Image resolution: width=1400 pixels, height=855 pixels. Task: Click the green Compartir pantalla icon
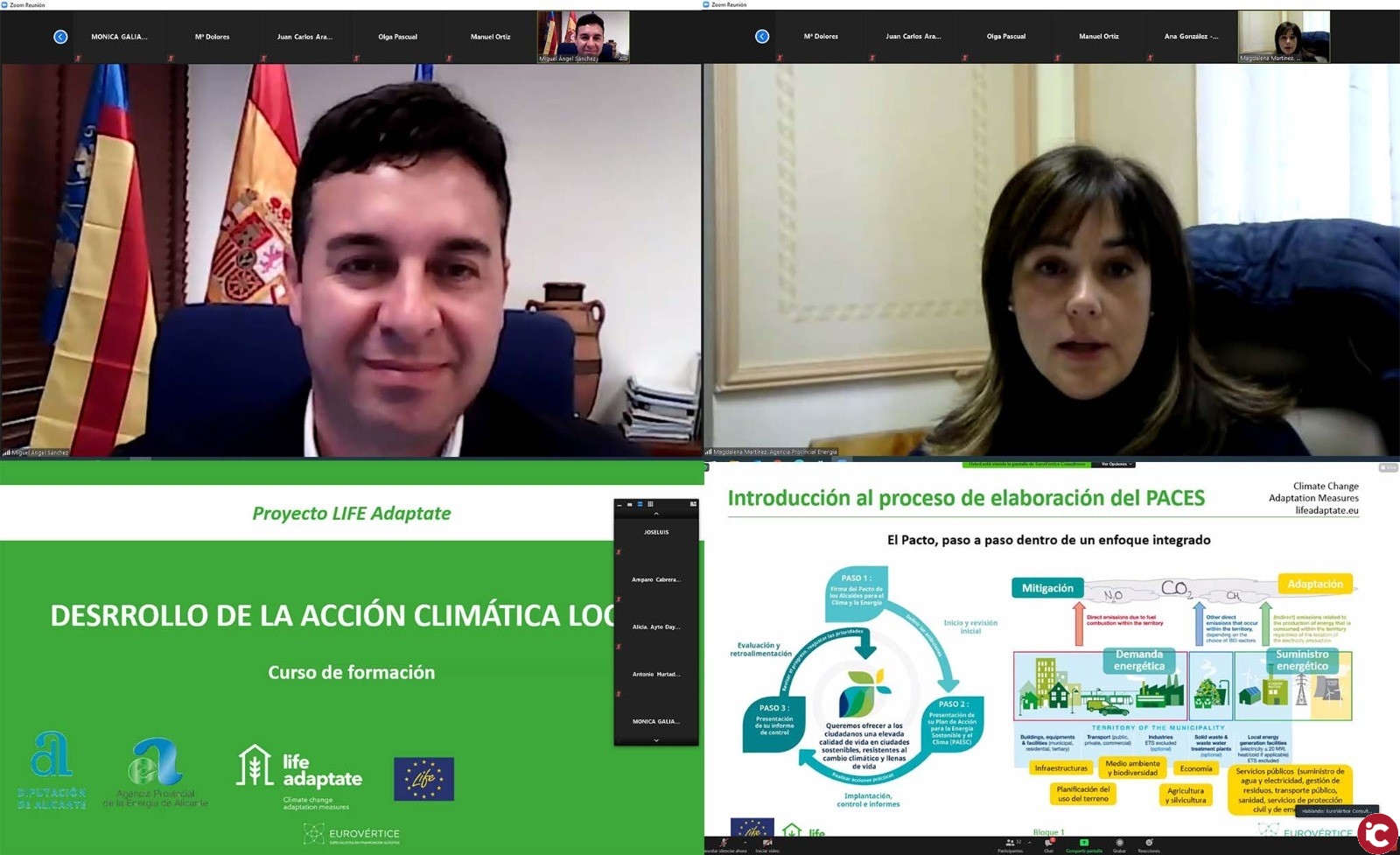pos(1083,844)
